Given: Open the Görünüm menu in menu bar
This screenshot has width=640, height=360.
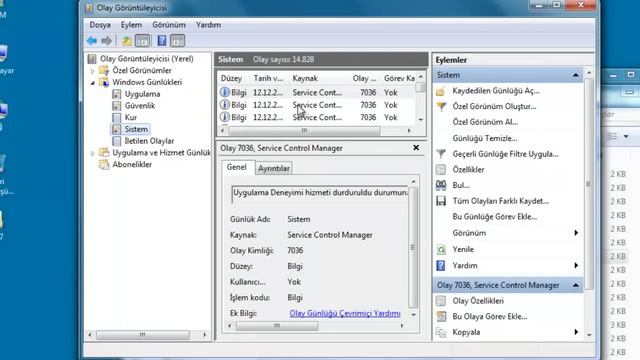Looking at the screenshot, I should [169, 25].
